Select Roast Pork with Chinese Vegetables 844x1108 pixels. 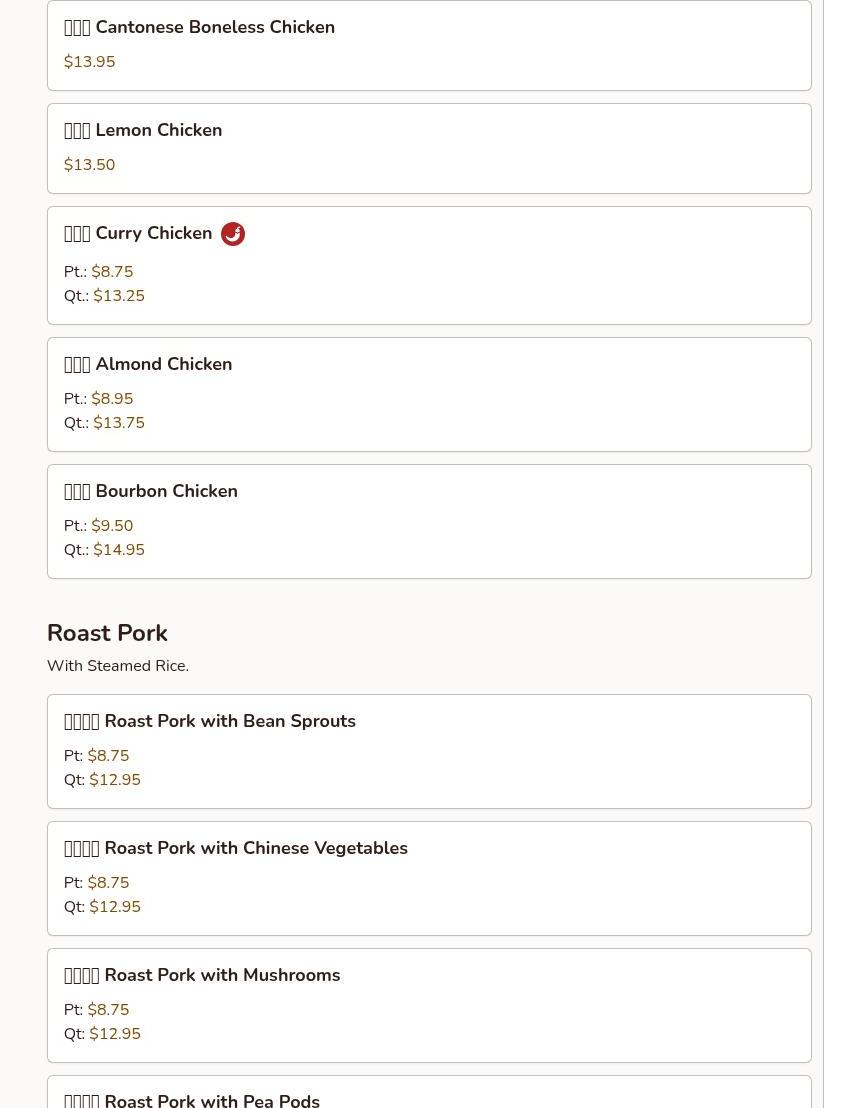coord(236,849)
